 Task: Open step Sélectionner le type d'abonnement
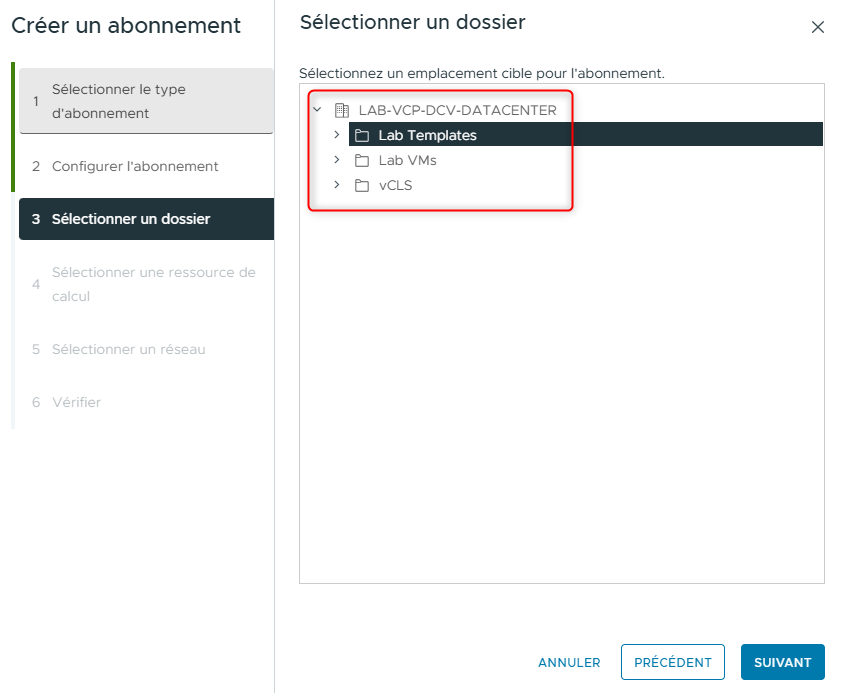click(x=146, y=101)
